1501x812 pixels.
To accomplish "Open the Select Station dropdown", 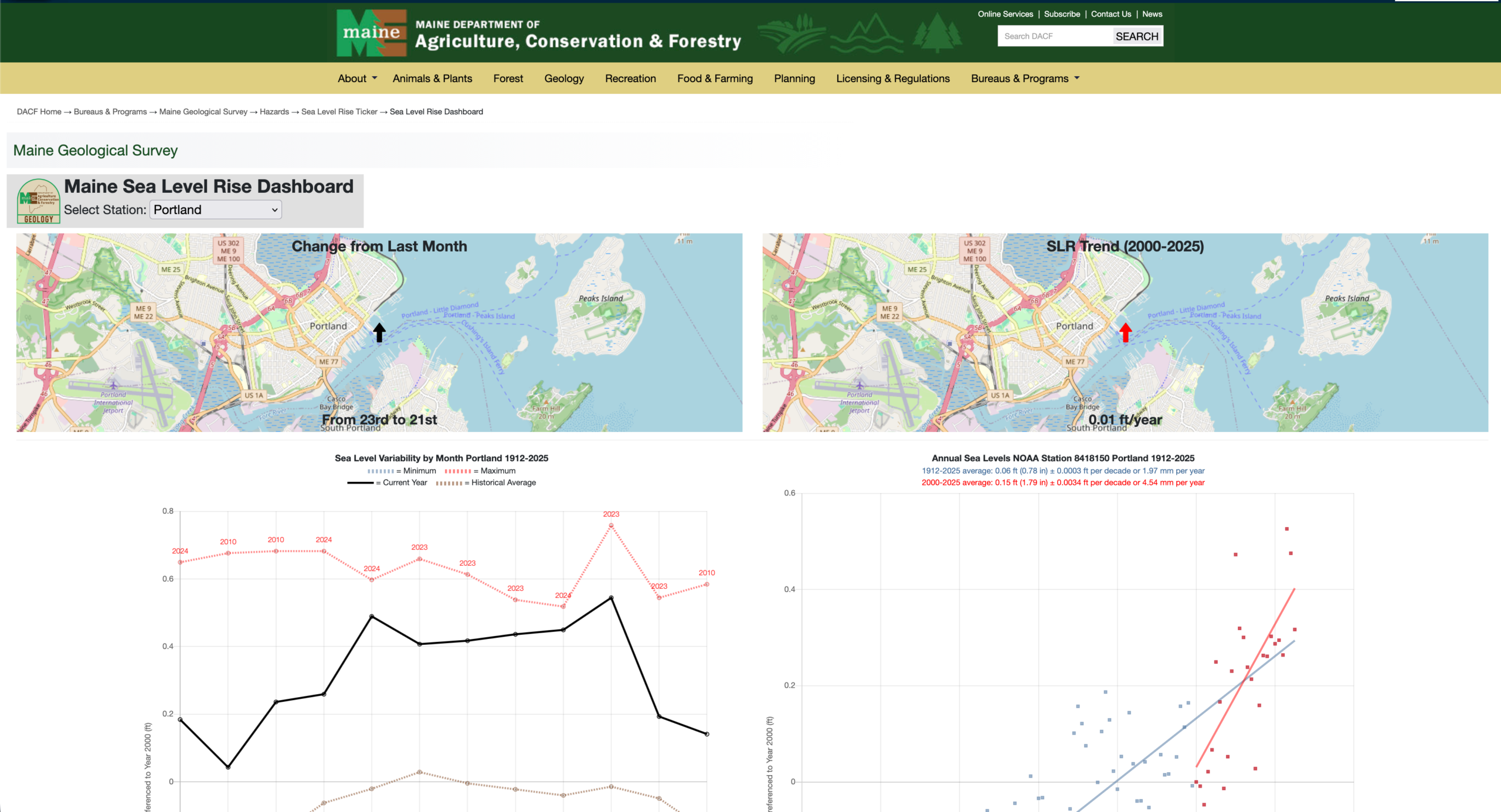I will 215,210.
